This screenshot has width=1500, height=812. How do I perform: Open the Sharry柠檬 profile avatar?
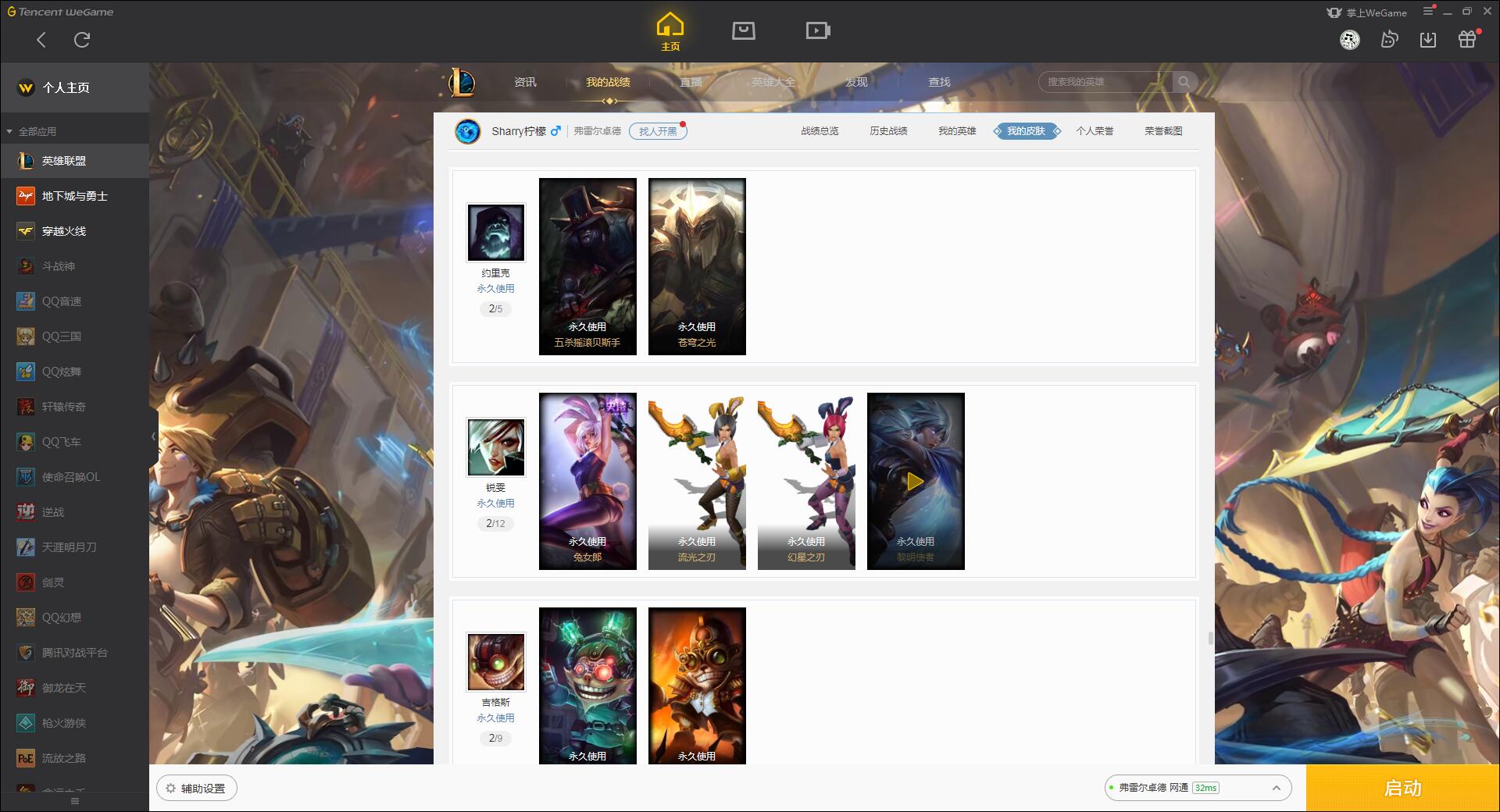(468, 131)
